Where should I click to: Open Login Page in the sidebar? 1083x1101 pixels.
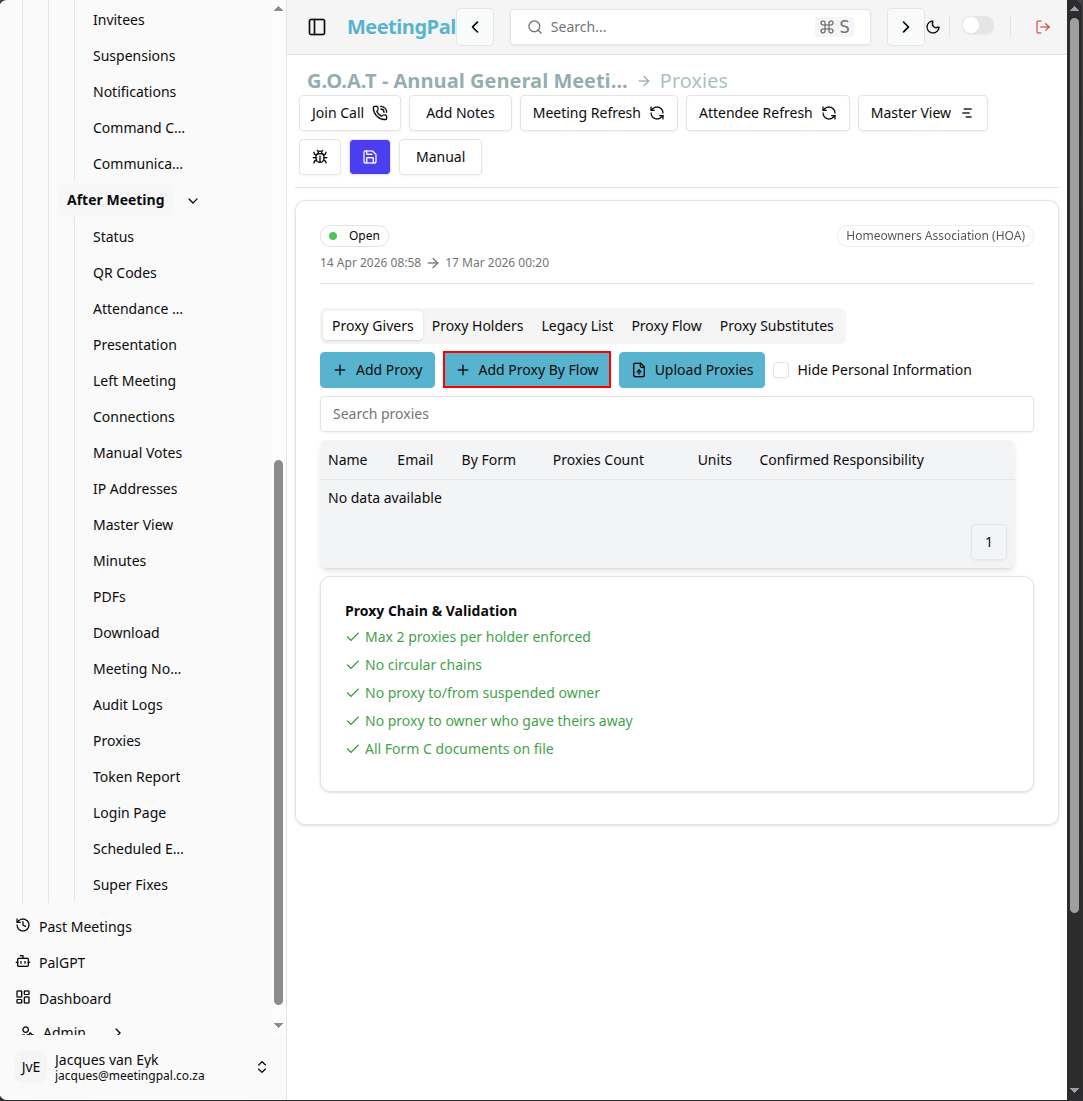click(x=129, y=813)
